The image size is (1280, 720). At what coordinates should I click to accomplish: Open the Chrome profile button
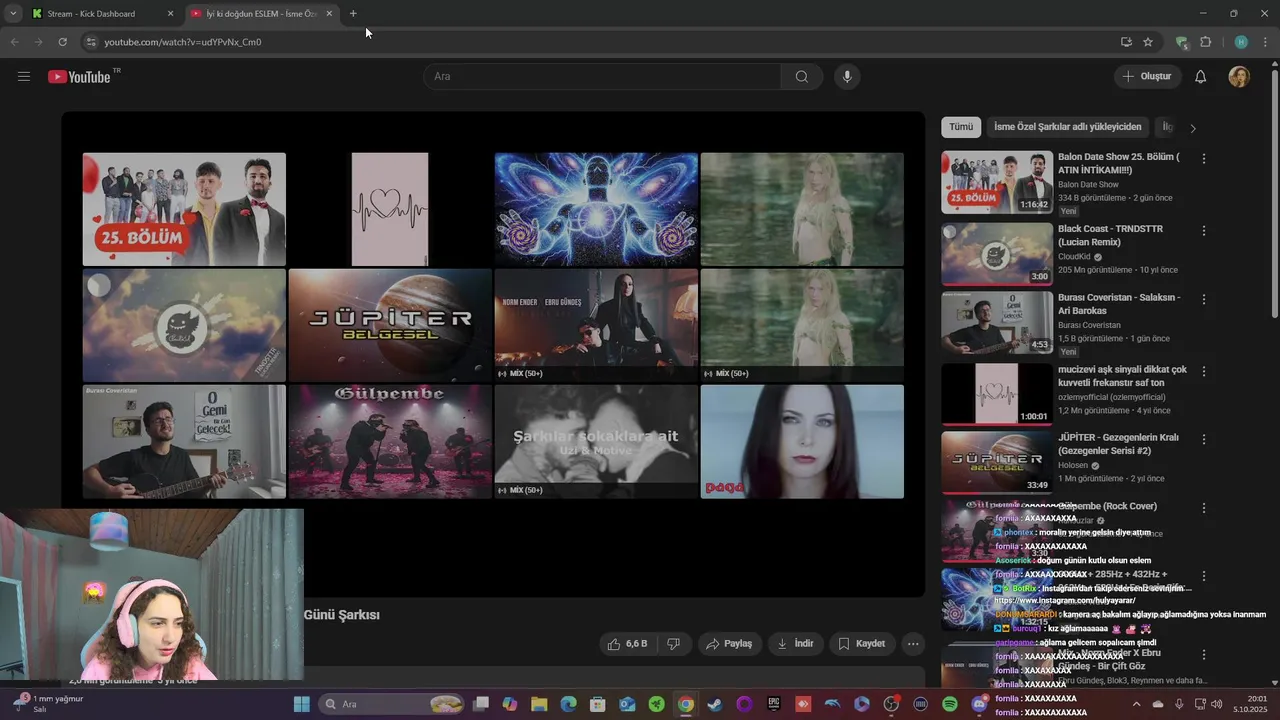pyautogui.click(x=1241, y=42)
